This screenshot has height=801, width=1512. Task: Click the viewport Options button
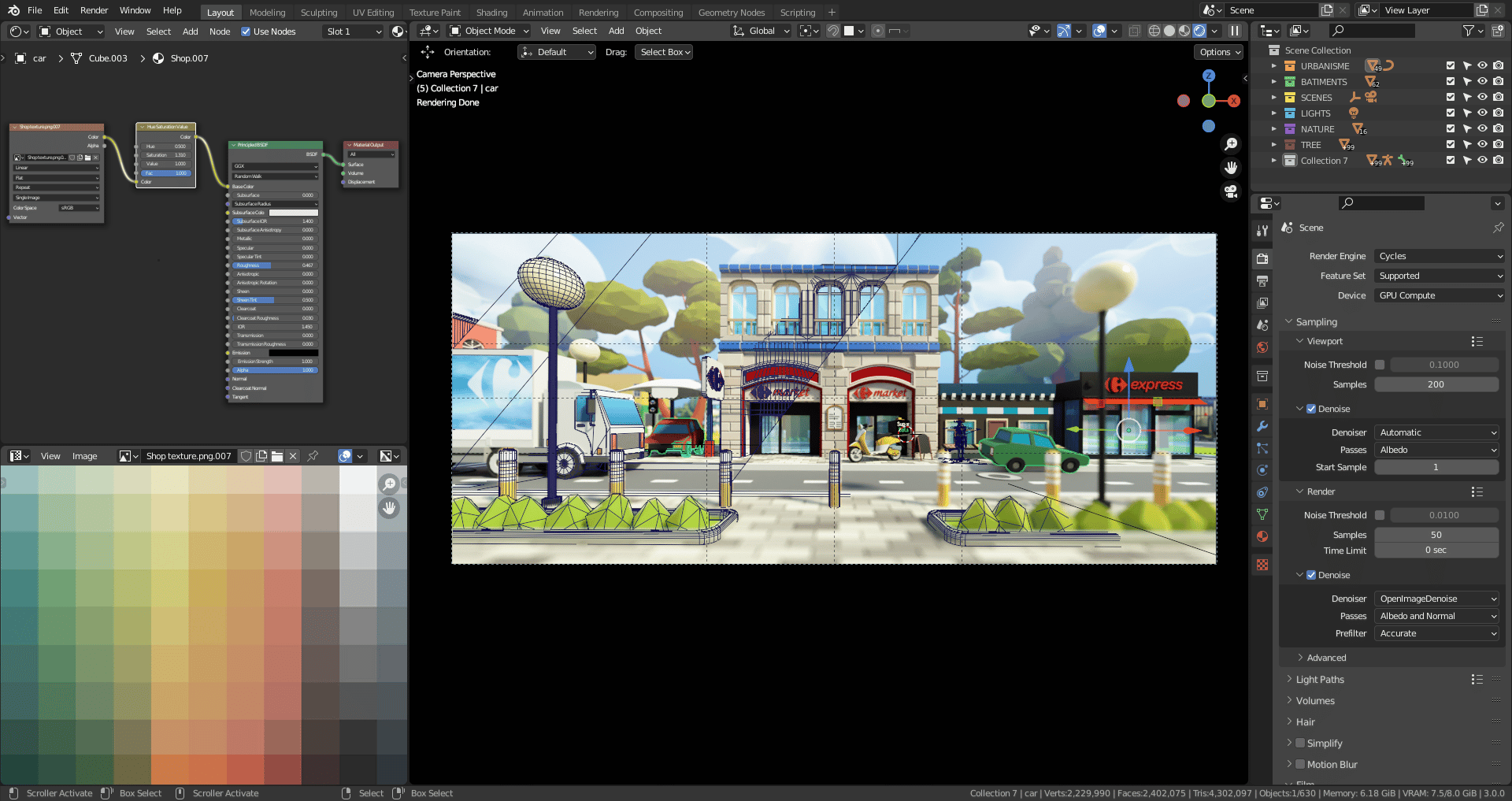(x=1219, y=52)
